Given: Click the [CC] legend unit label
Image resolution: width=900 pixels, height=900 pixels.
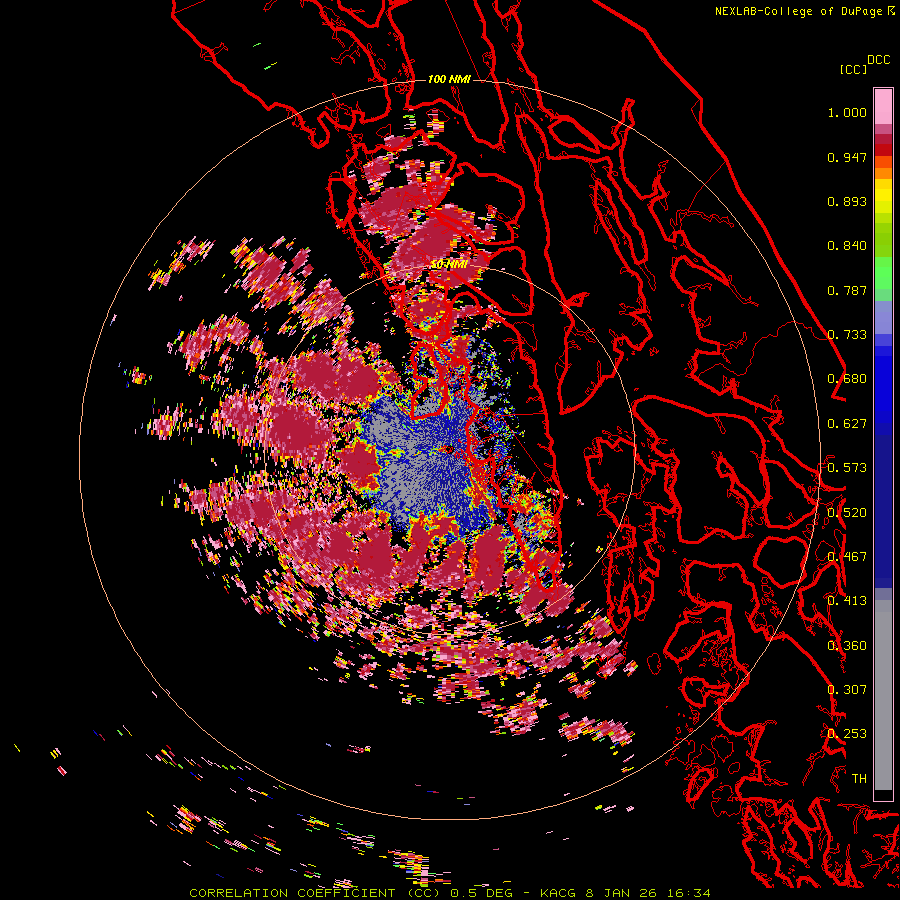Looking at the screenshot, I should pyautogui.click(x=853, y=69).
